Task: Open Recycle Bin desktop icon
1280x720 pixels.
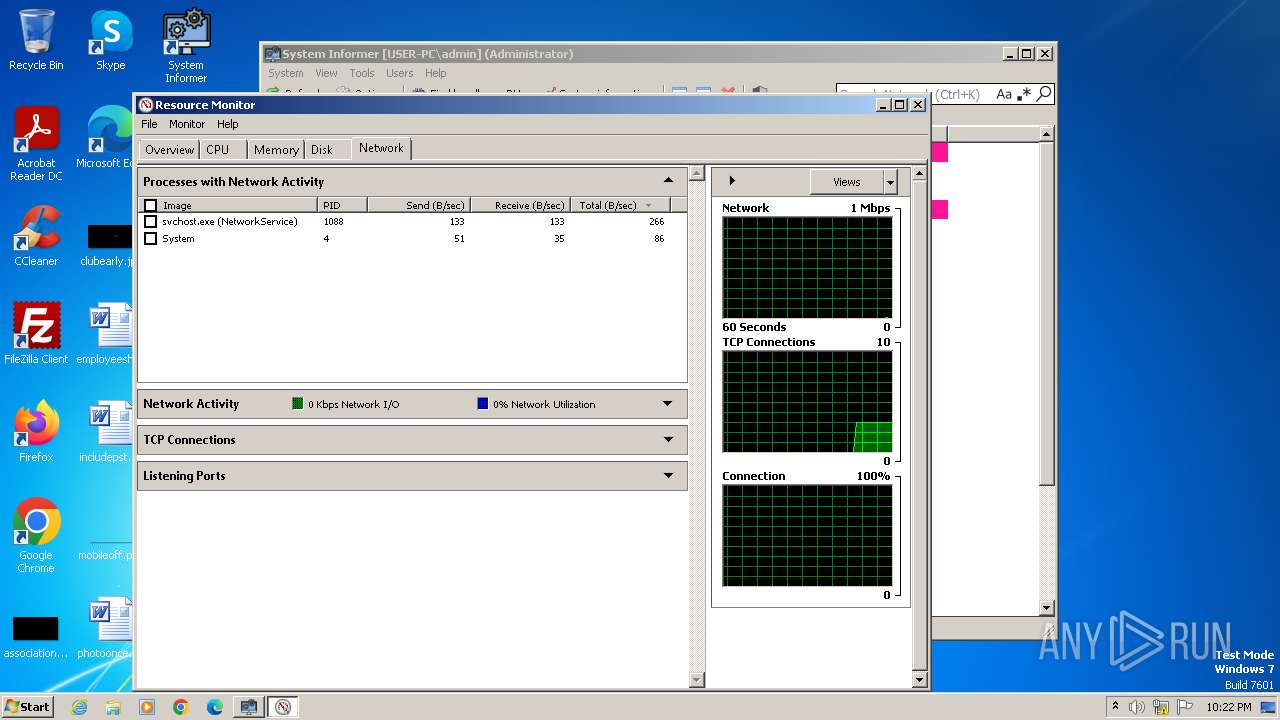Action: pos(36,40)
